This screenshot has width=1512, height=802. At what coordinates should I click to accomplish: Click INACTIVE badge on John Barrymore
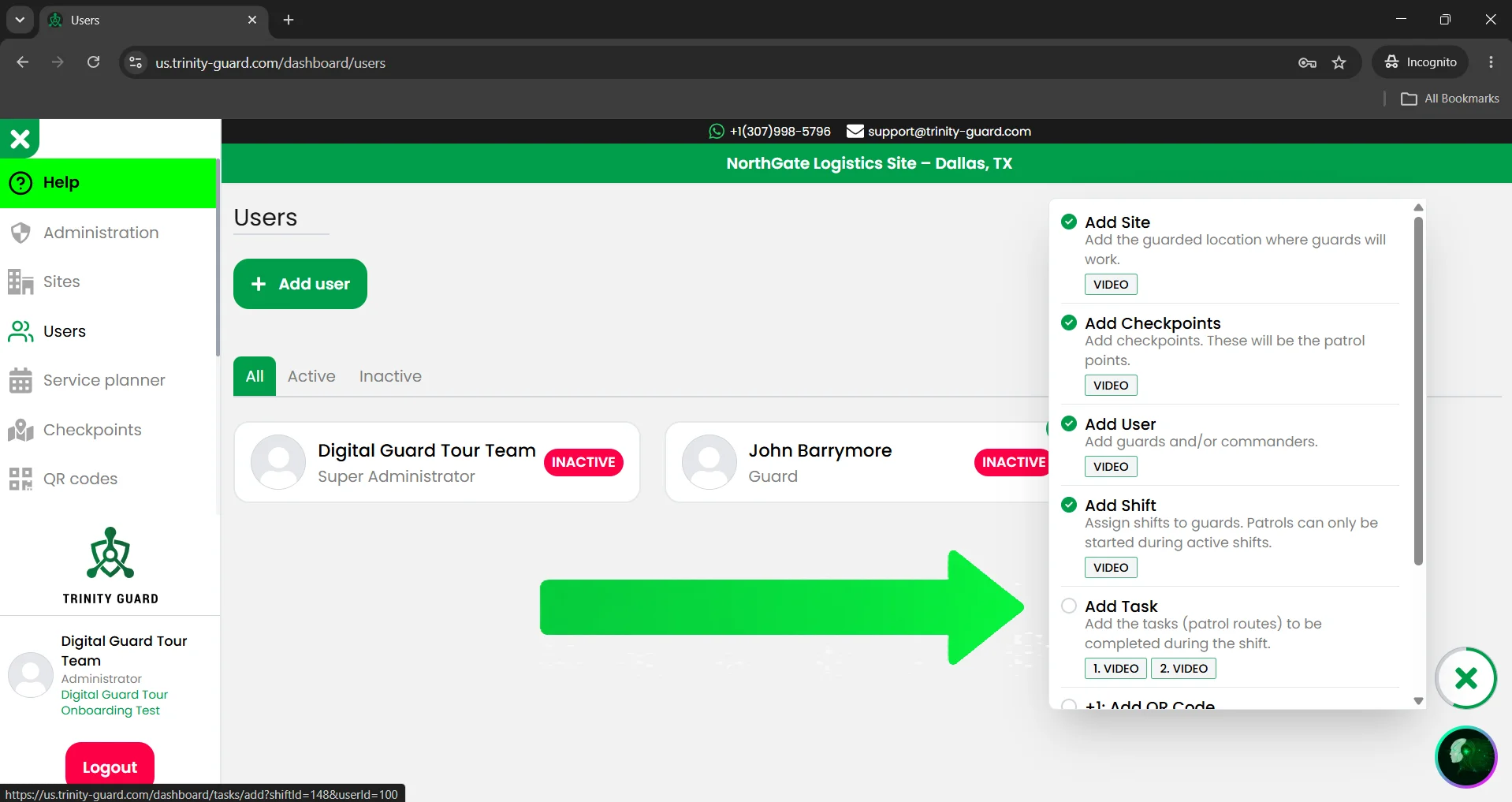1012,462
